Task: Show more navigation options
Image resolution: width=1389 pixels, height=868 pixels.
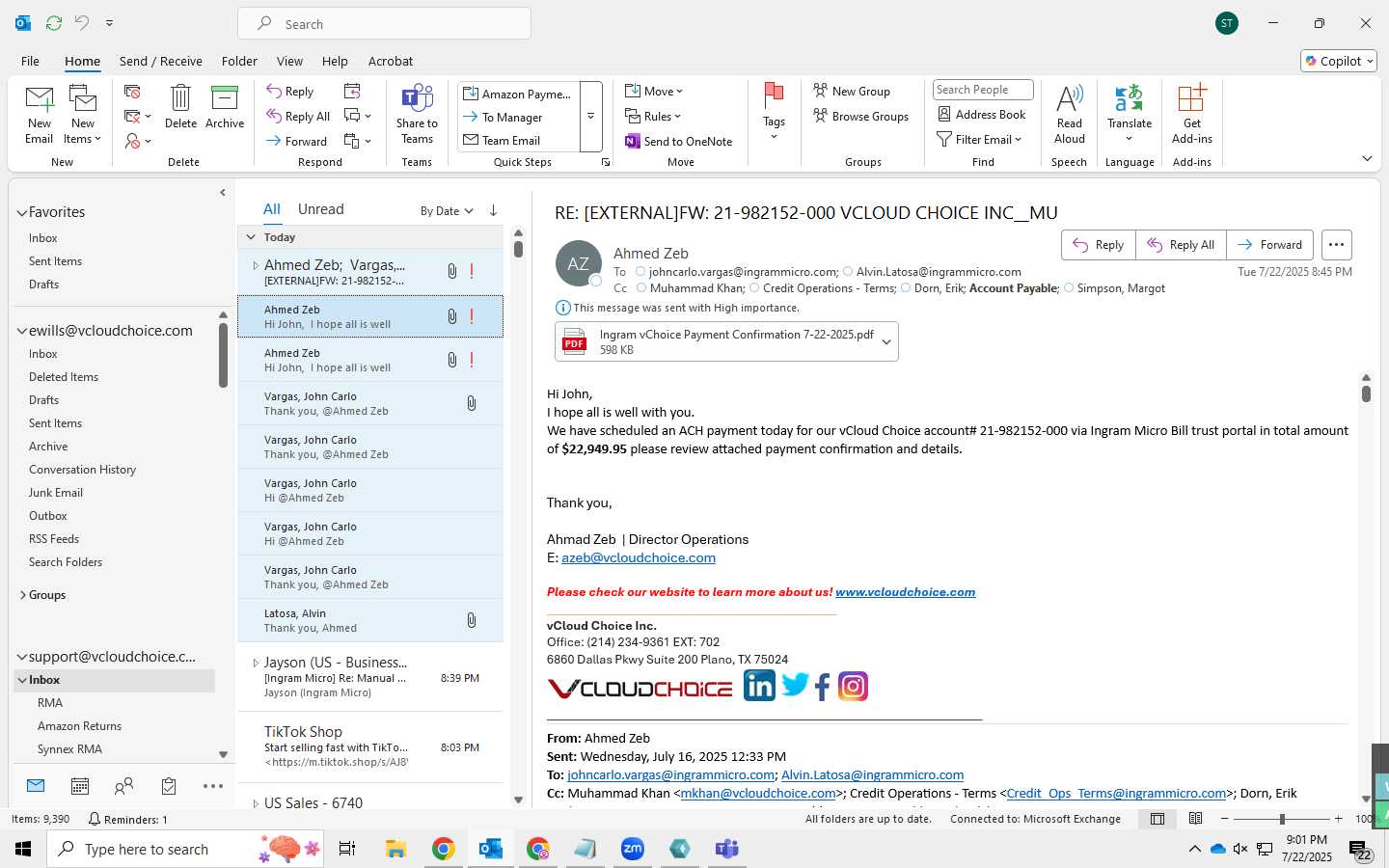Action: coord(213,786)
